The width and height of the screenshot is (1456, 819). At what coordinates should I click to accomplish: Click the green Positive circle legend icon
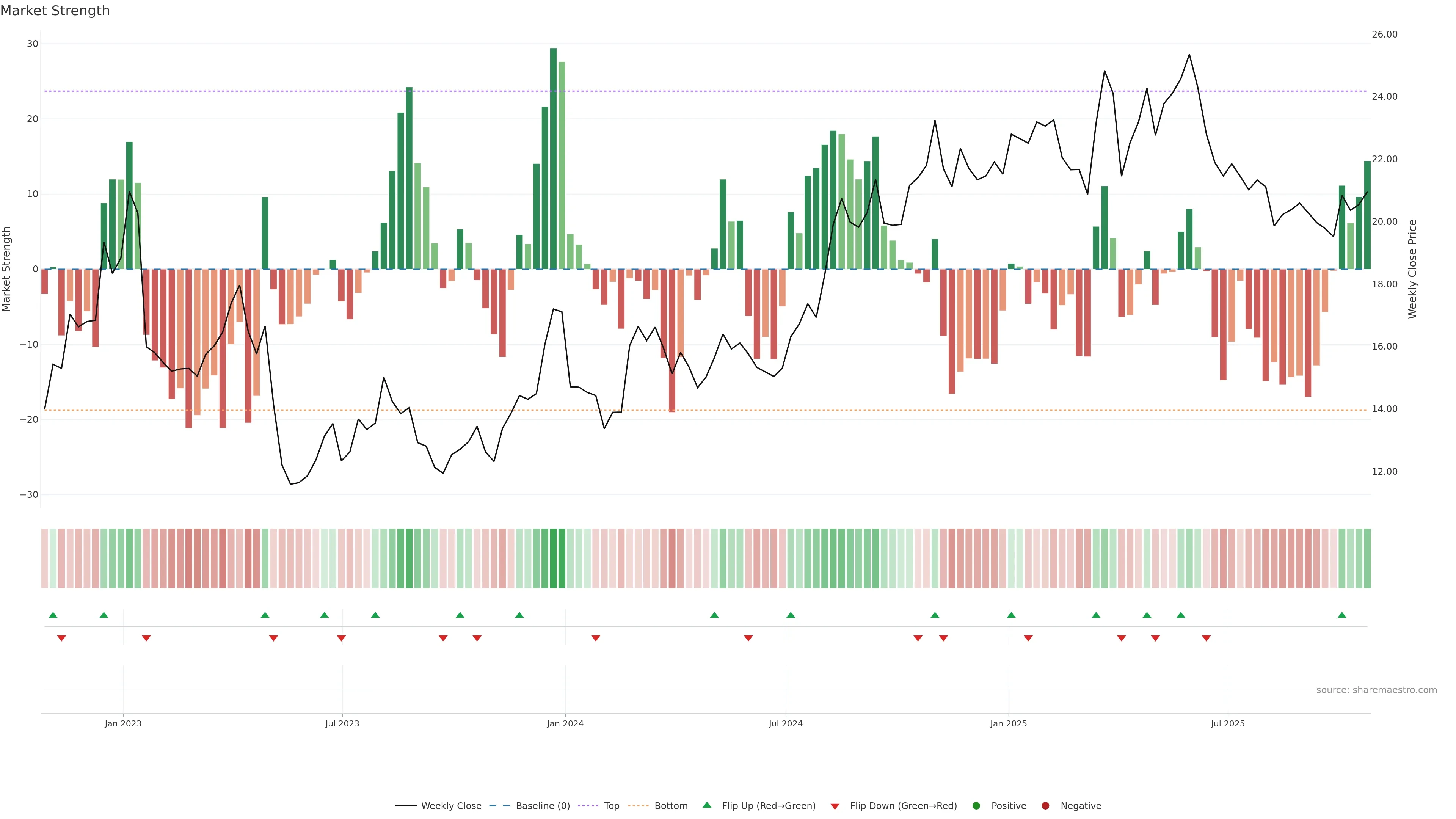click(976, 805)
